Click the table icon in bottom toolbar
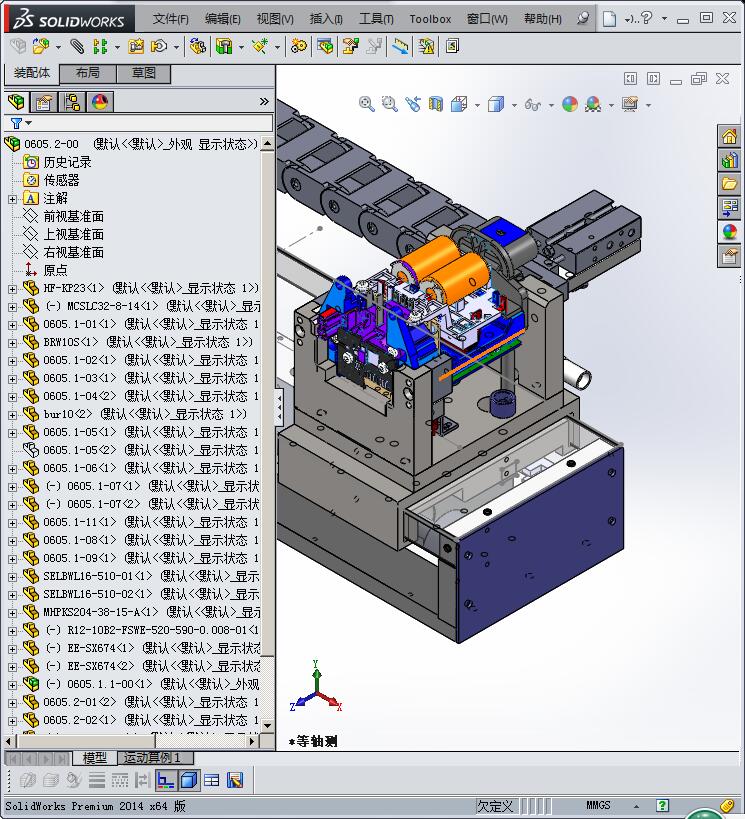This screenshot has height=819, width=745. point(212,780)
